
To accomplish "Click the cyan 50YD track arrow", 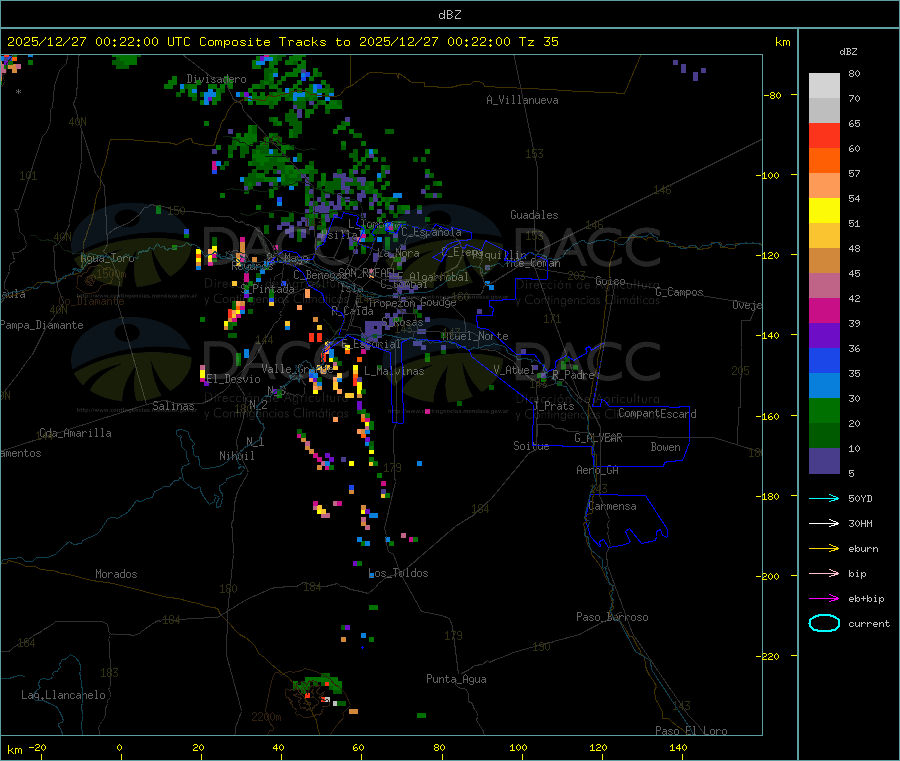I will point(824,498).
